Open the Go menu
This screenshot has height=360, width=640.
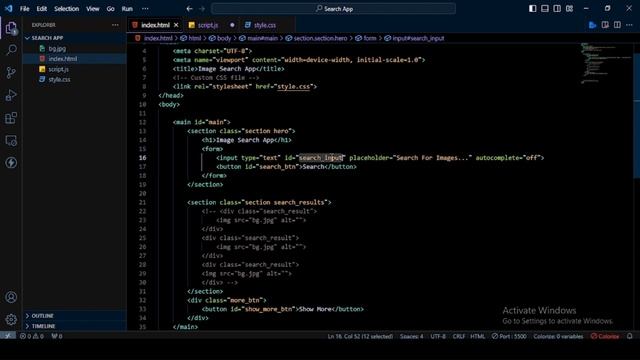[111, 9]
